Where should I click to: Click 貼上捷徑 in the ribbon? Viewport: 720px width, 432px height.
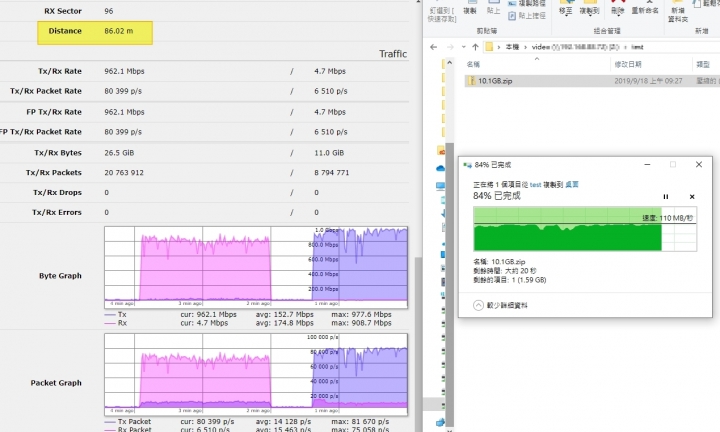click(x=528, y=16)
